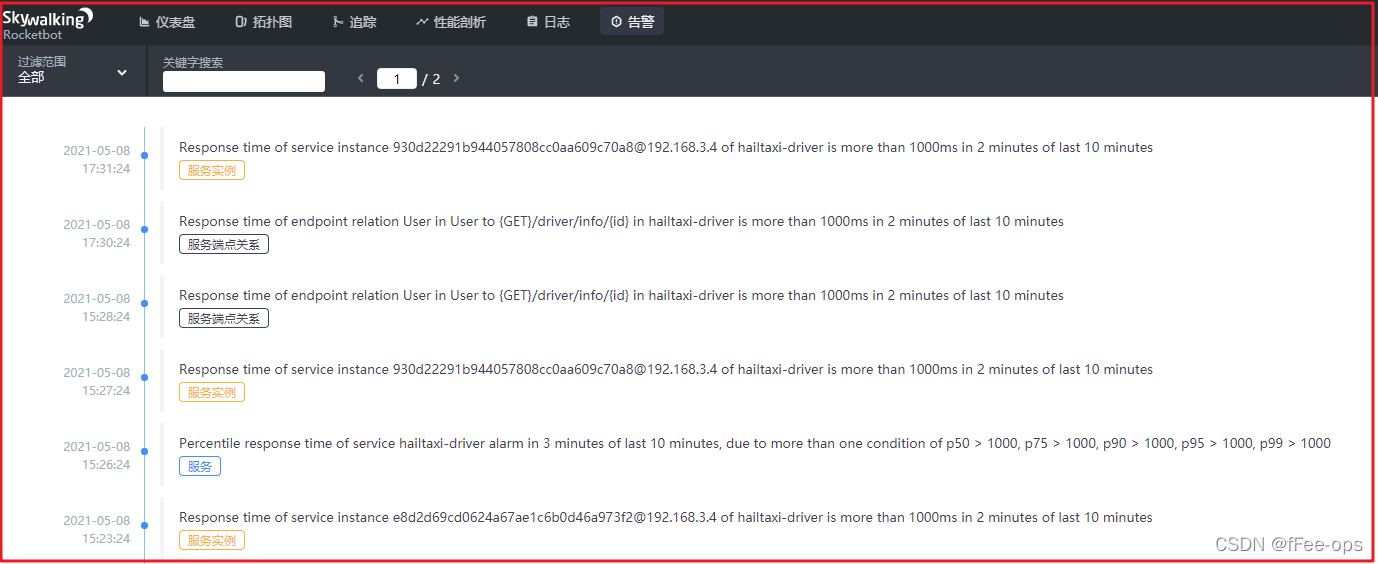This screenshot has height=564, width=1378.
Task: Click timeline dot for 15:23:24 alarm
Action: click(x=145, y=525)
